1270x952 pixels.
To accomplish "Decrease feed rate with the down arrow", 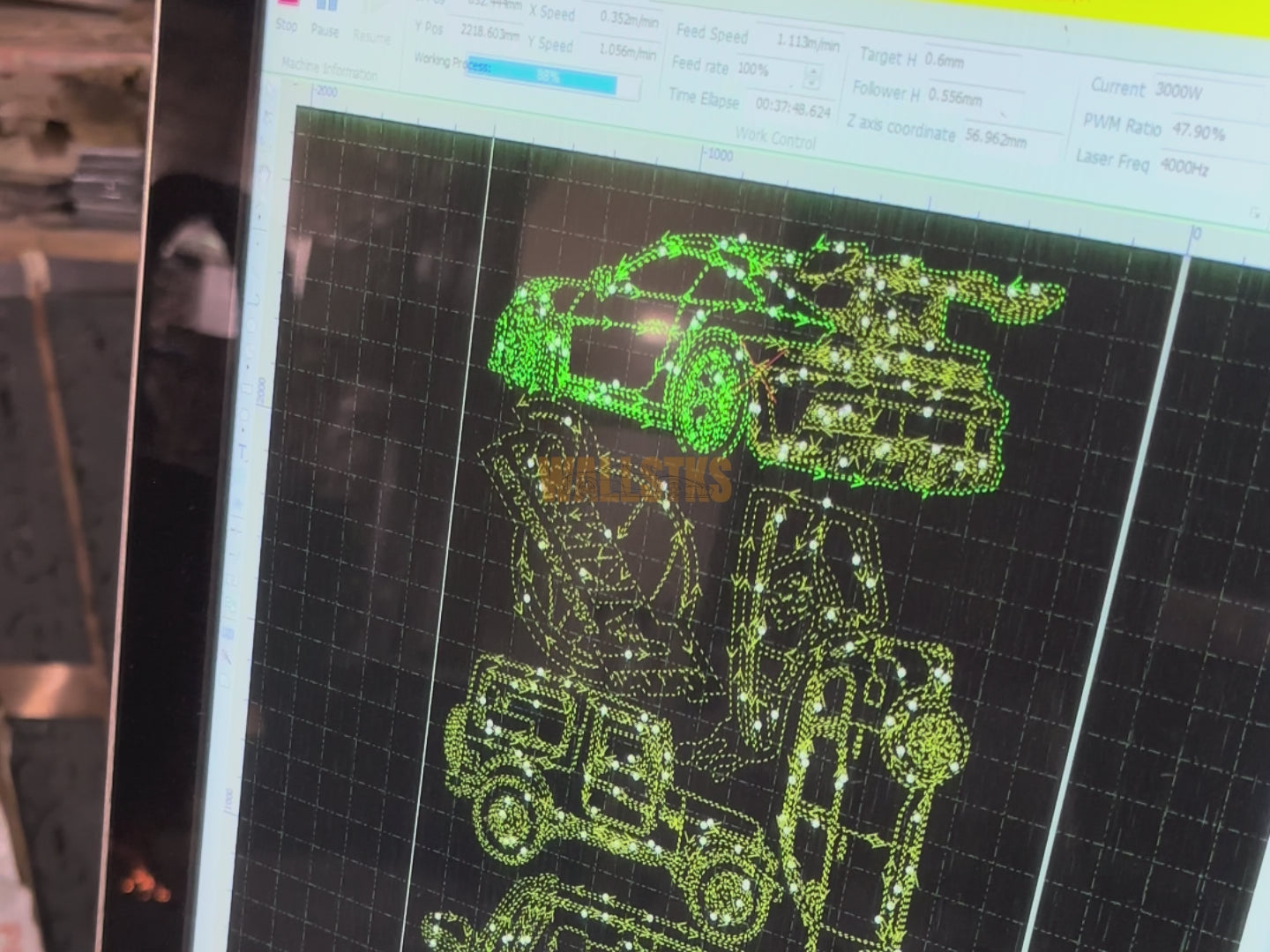I will pyautogui.click(x=811, y=84).
